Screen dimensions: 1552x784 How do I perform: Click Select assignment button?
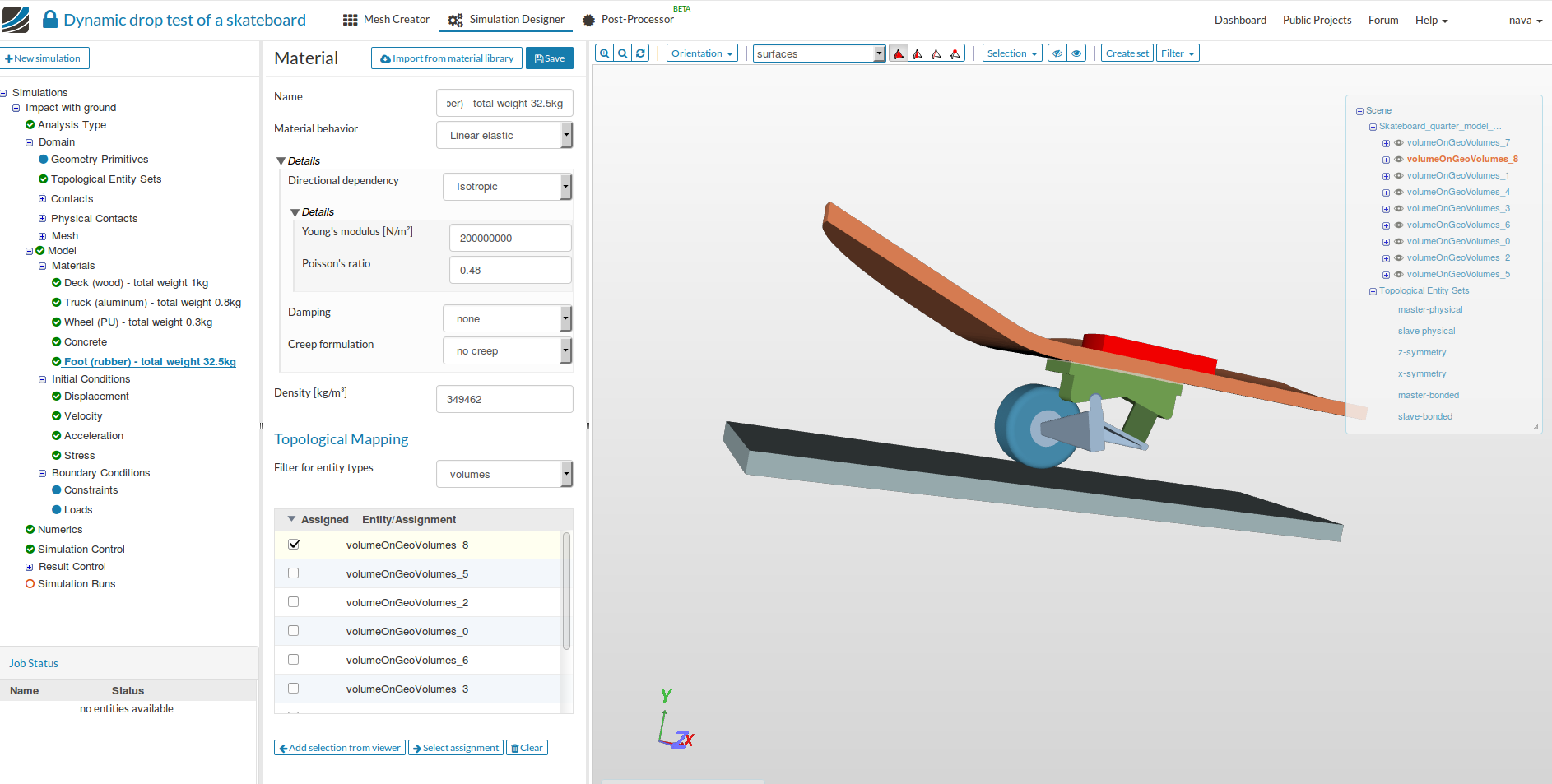point(456,748)
